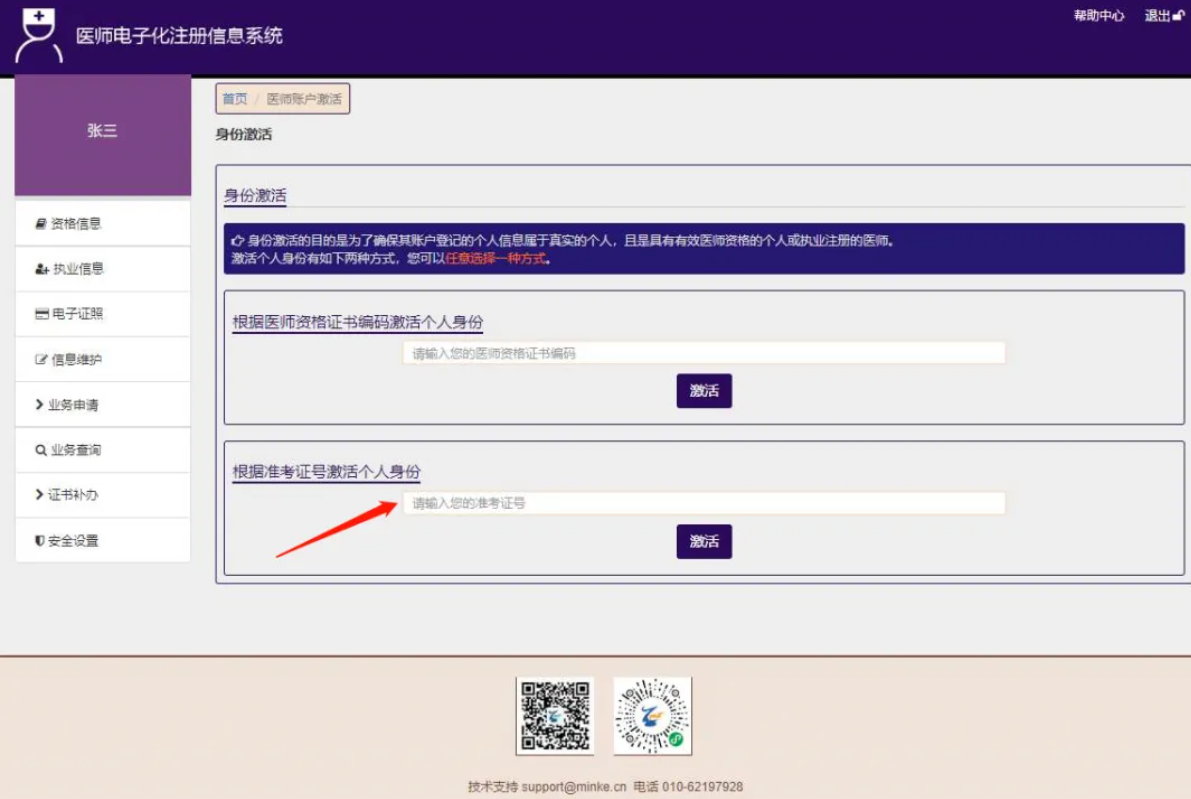Click the 安全设置 shield icon
Image resolution: width=1191 pixels, height=799 pixels.
pos(40,541)
